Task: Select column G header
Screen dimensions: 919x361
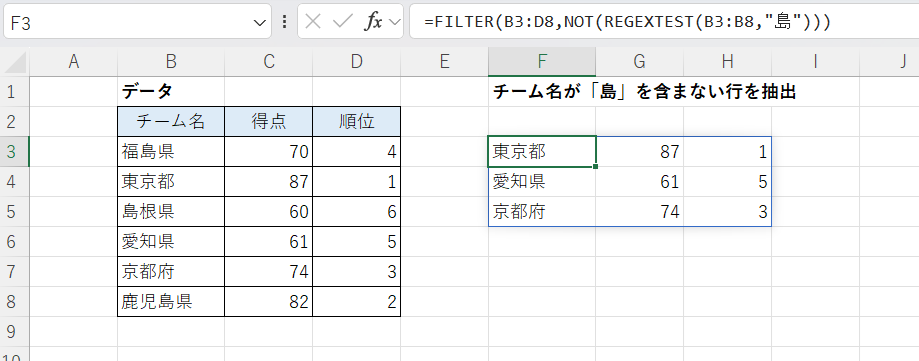Action: 639,62
